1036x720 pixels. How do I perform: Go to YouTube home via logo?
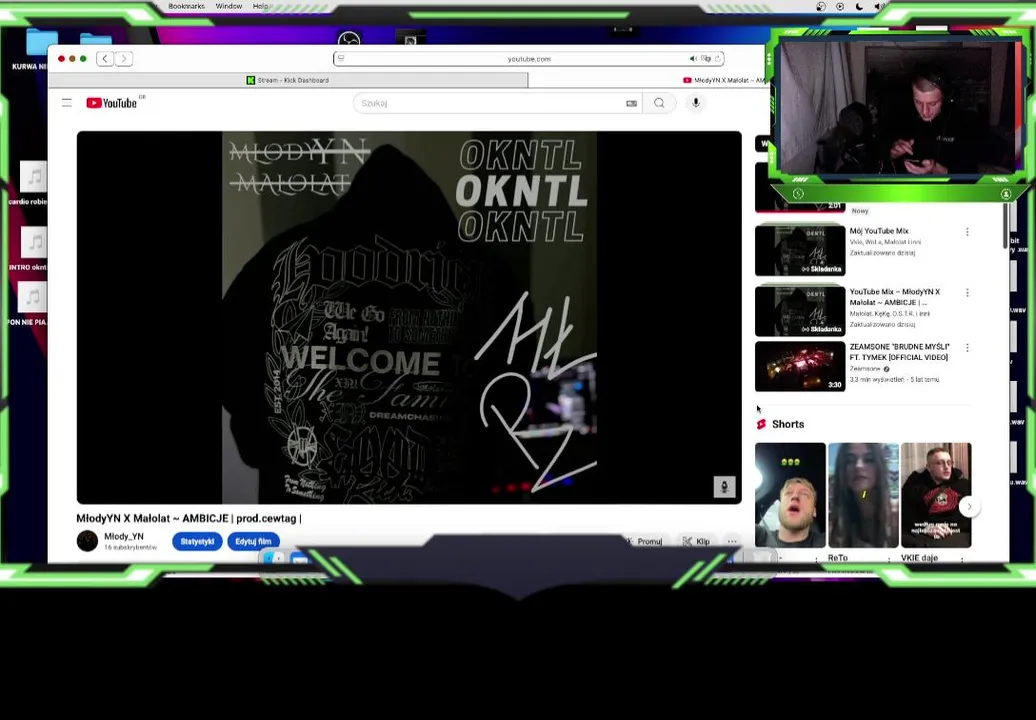[112, 103]
